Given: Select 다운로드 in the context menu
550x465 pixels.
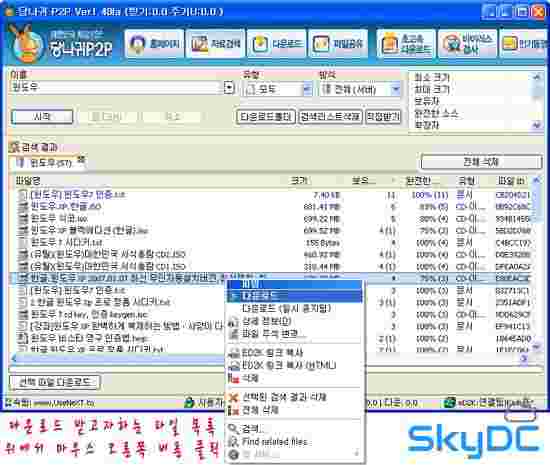Looking at the screenshot, I should pyautogui.click(x=294, y=296).
